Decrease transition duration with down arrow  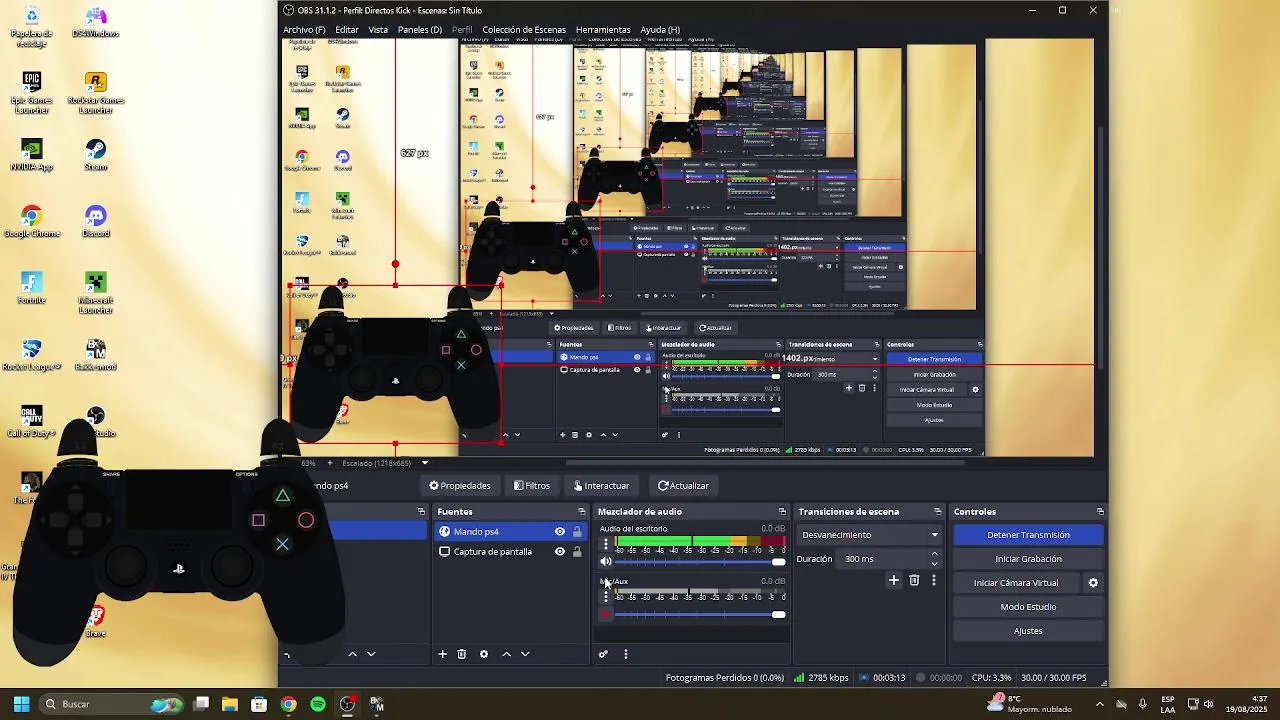[x=935, y=563]
